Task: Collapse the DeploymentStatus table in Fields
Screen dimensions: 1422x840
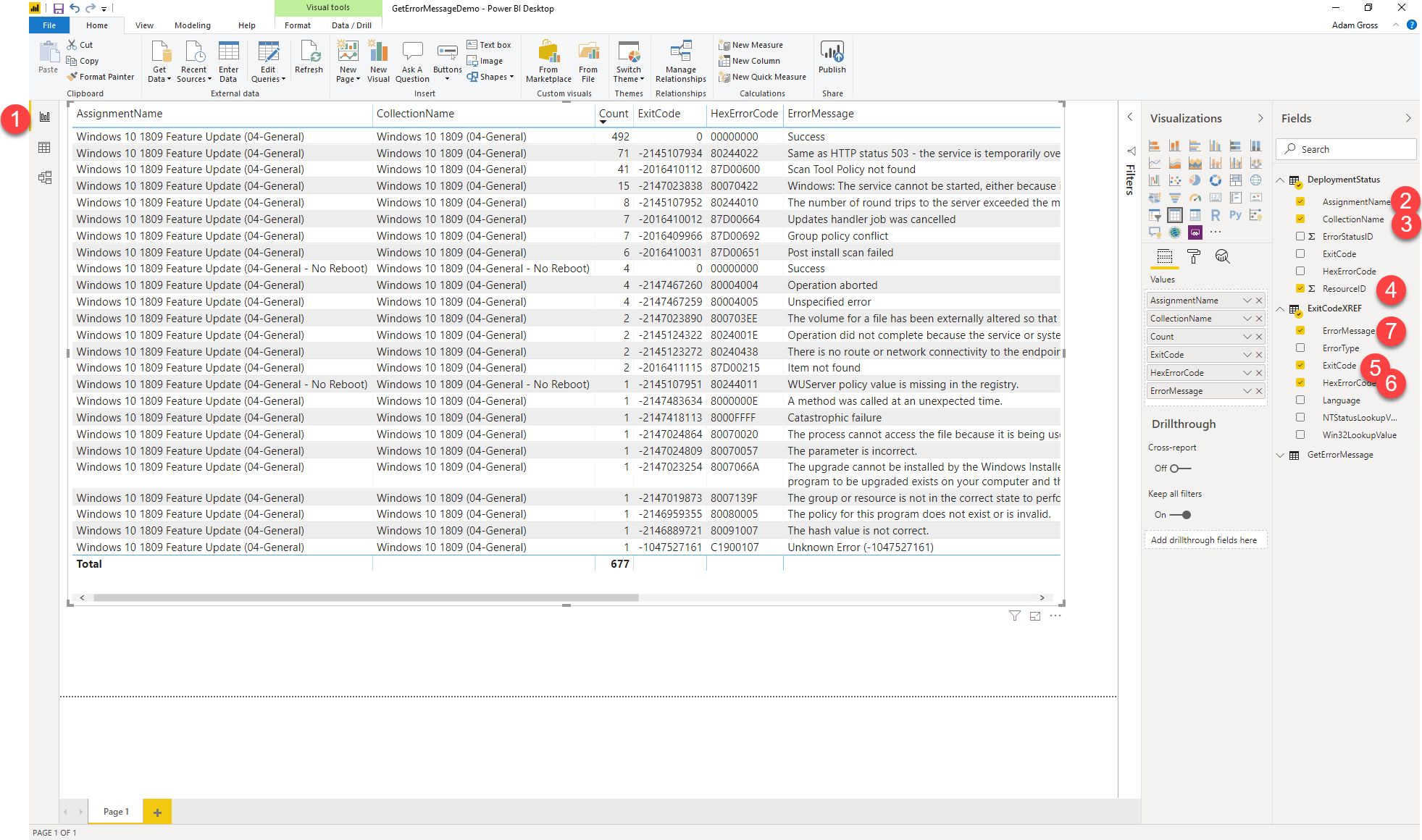Action: coord(1280,180)
